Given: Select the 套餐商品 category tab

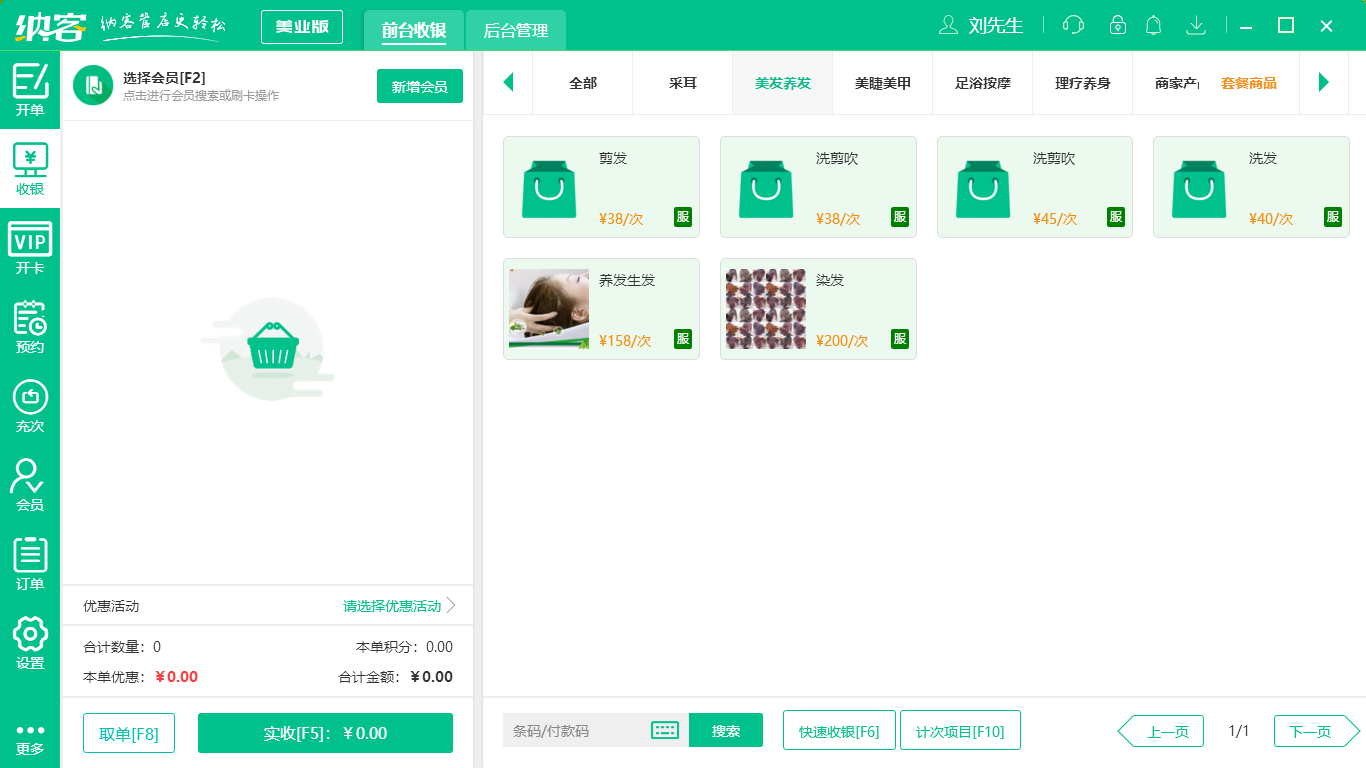Looking at the screenshot, I should (1249, 83).
